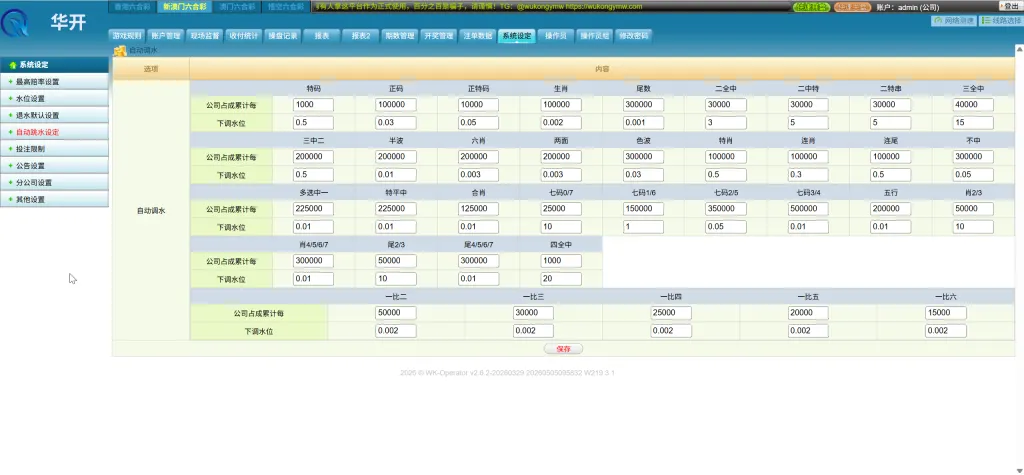1024x475 pixels.
Task: Select 公告设置 in sidebar
Action: pos(54,166)
